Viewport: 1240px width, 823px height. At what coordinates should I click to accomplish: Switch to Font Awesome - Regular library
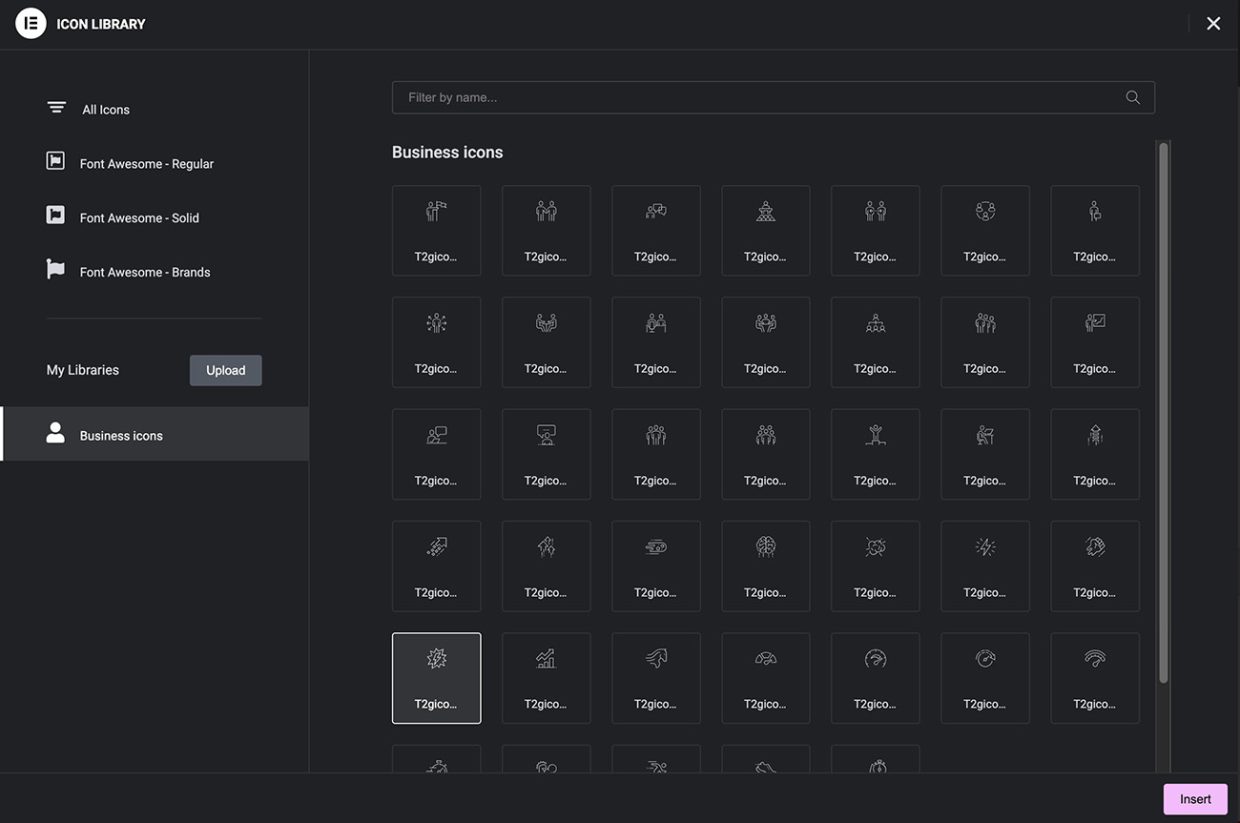pyautogui.click(x=146, y=164)
